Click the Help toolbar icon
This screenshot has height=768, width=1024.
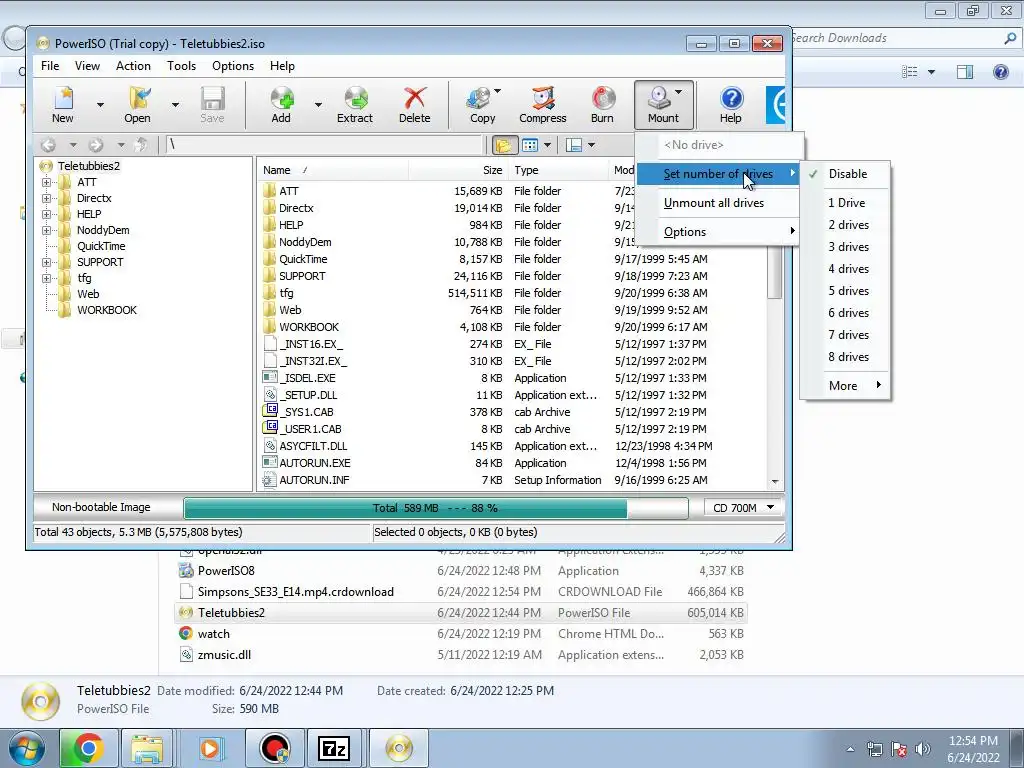point(731,104)
